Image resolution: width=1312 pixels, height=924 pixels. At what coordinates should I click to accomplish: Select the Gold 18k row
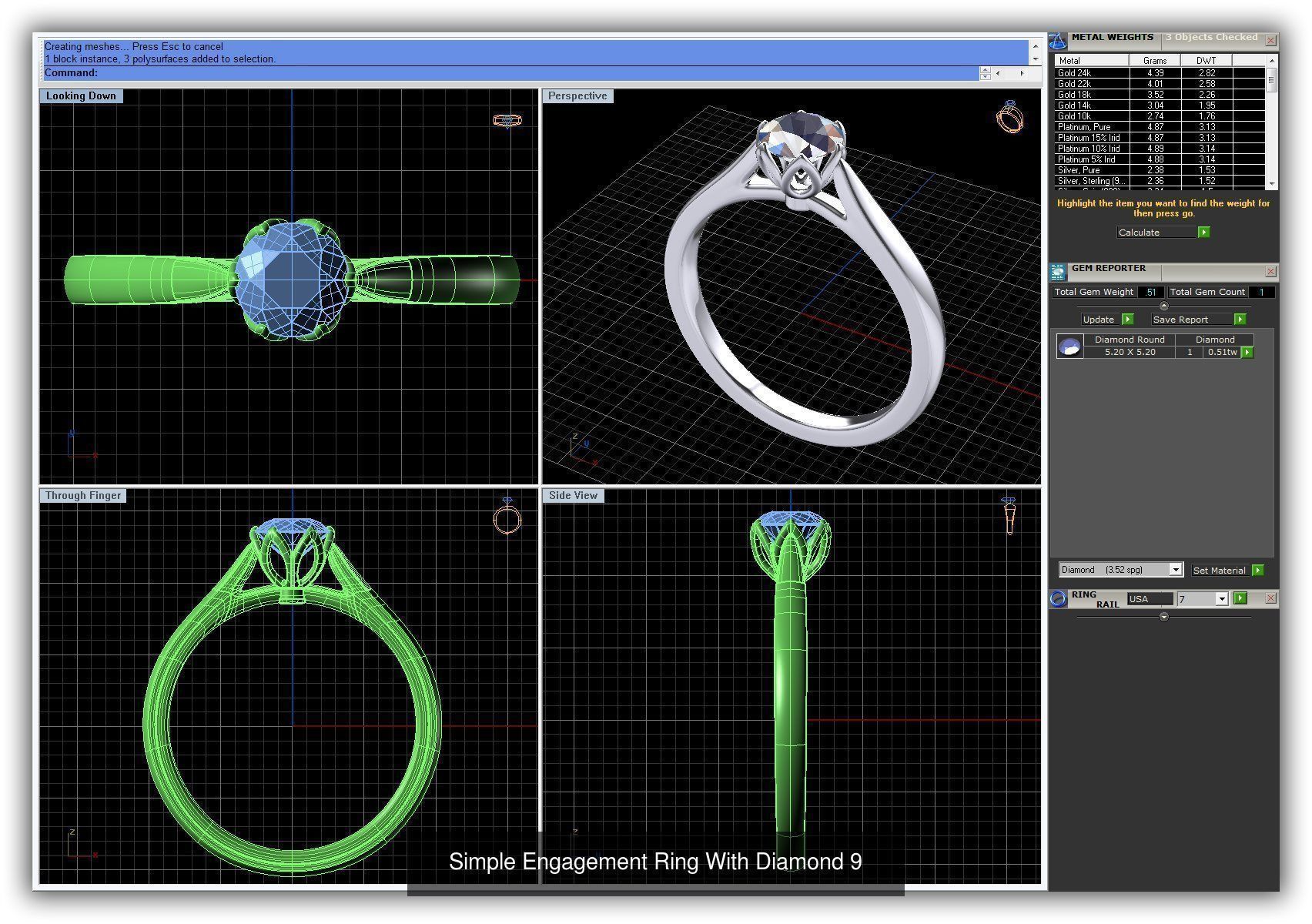pyautogui.click(x=1160, y=95)
